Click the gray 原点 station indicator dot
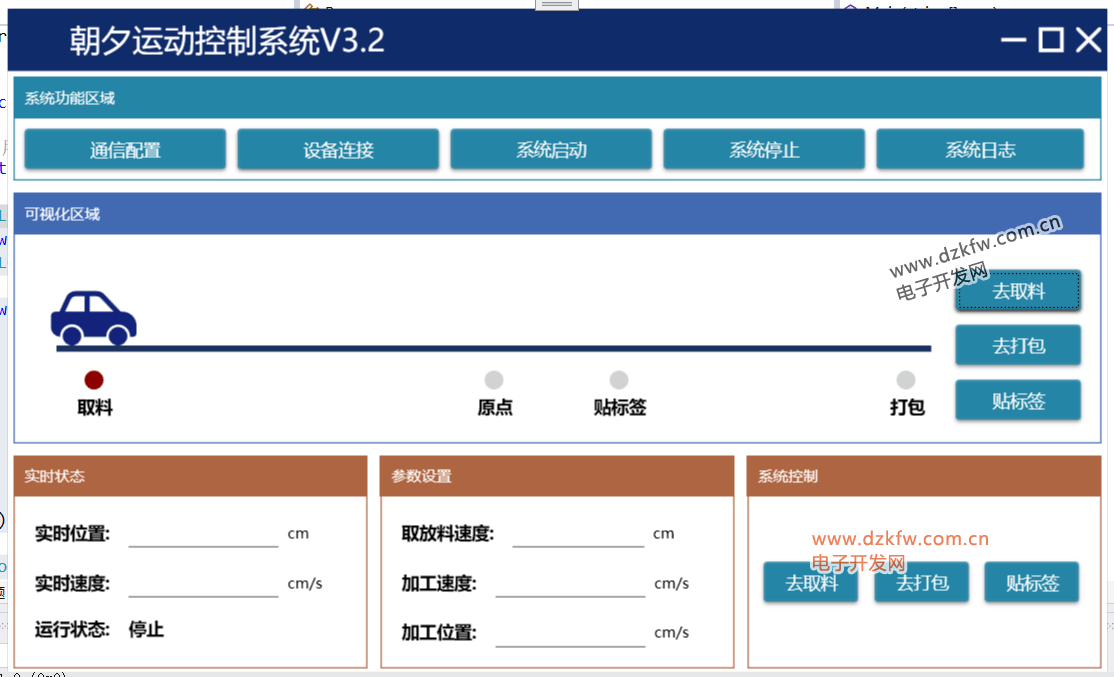Screen dimensions: 1114x677 [494, 380]
